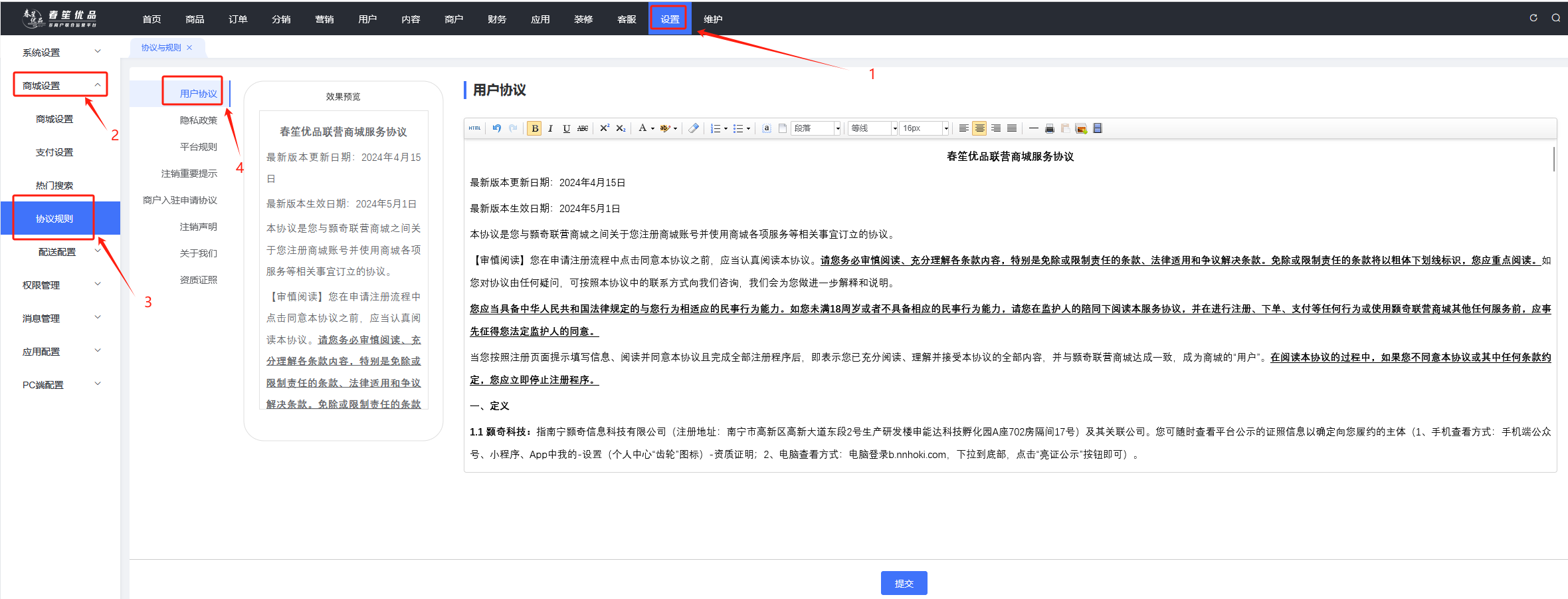Center align the text
Screen dimensions: 1568x599
[979, 128]
